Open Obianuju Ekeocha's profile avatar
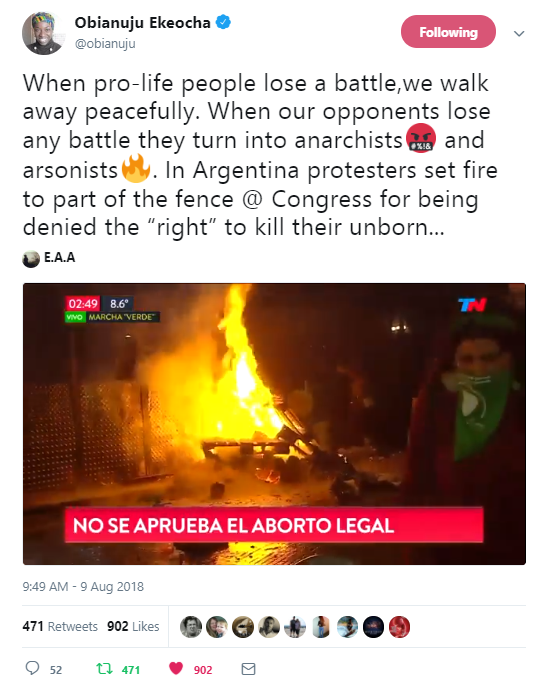This screenshot has height=694, width=554. 43,33
